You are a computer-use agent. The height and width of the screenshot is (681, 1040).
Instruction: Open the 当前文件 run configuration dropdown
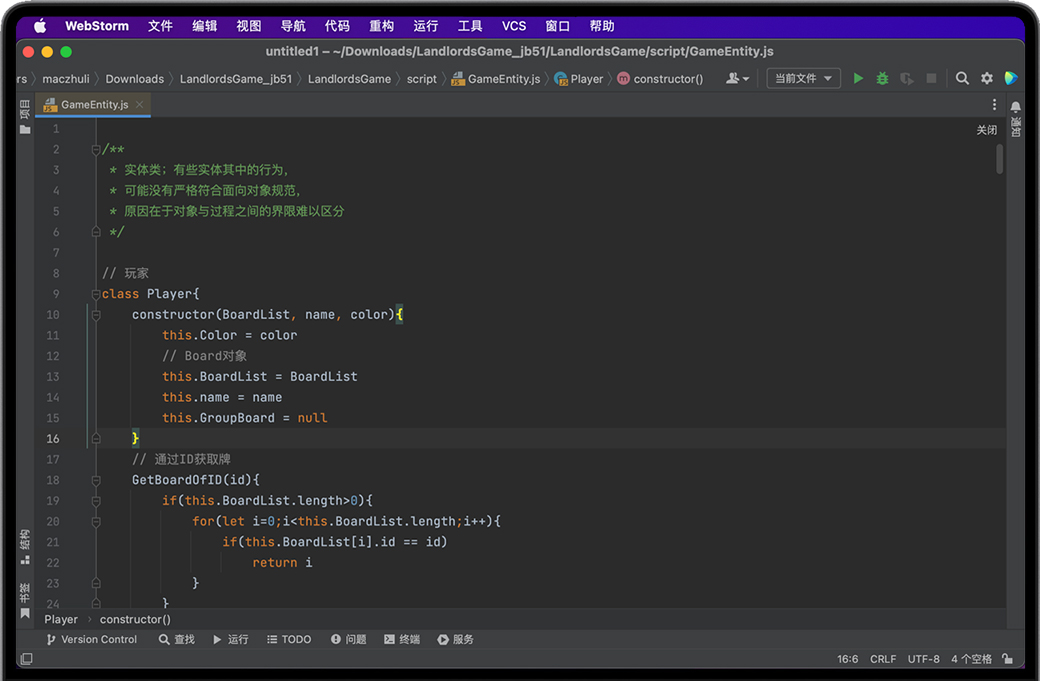coord(803,78)
